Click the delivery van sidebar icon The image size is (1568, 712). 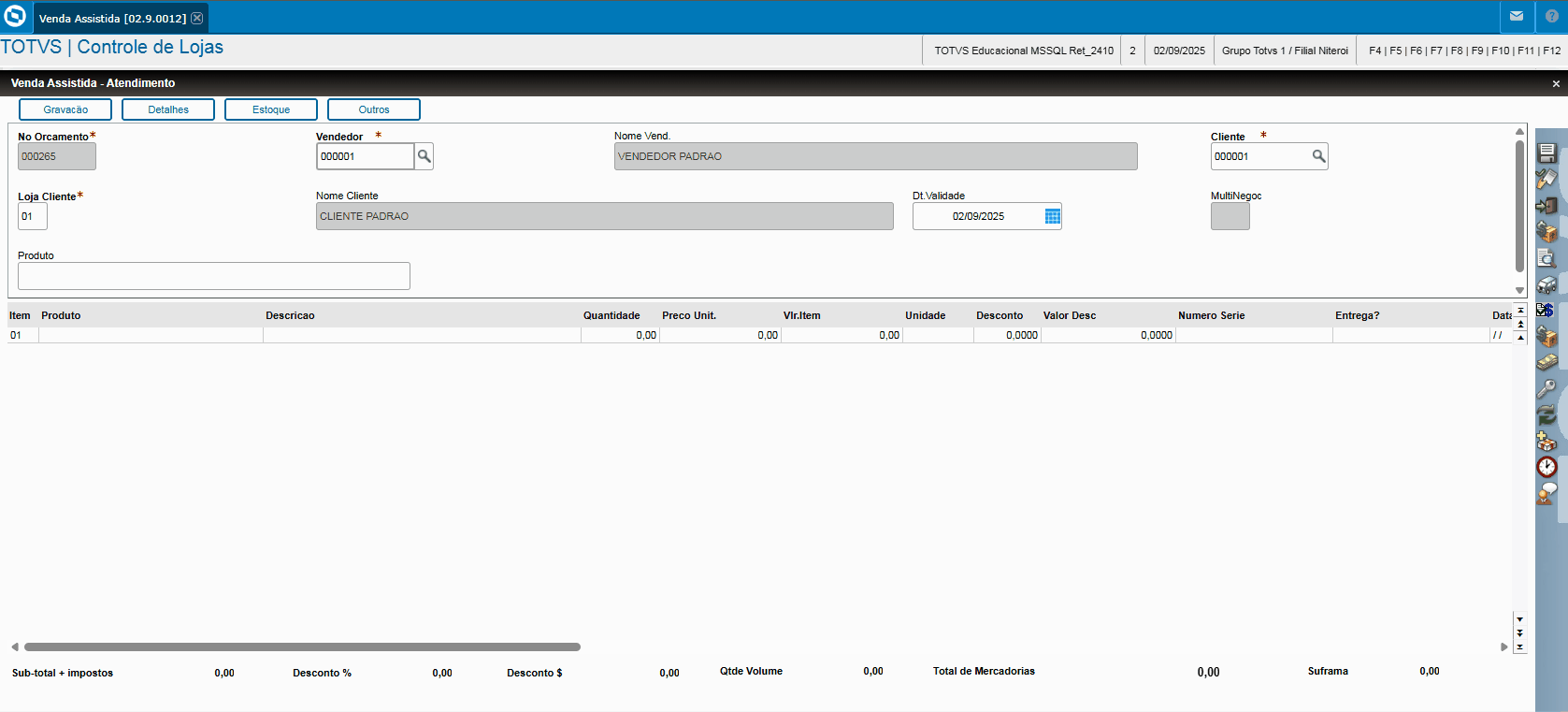pos(1547,283)
